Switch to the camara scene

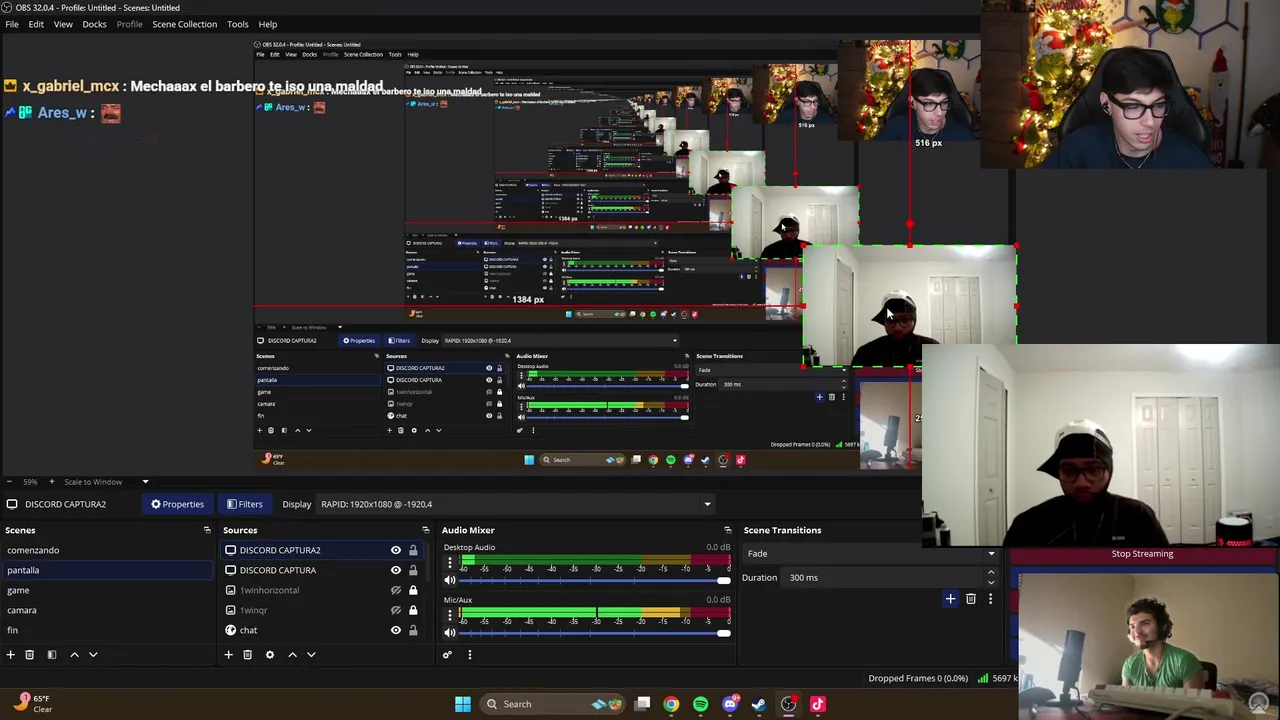coord(107,610)
